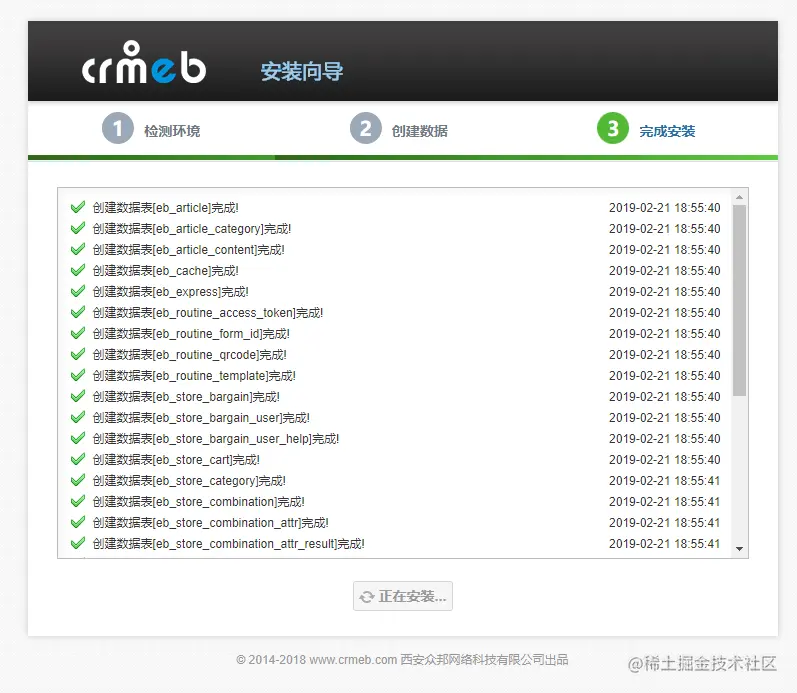The width and height of the screenshot is (797, 693).
Task: Click step 2 number circle
Action: (x=365, y=128)
